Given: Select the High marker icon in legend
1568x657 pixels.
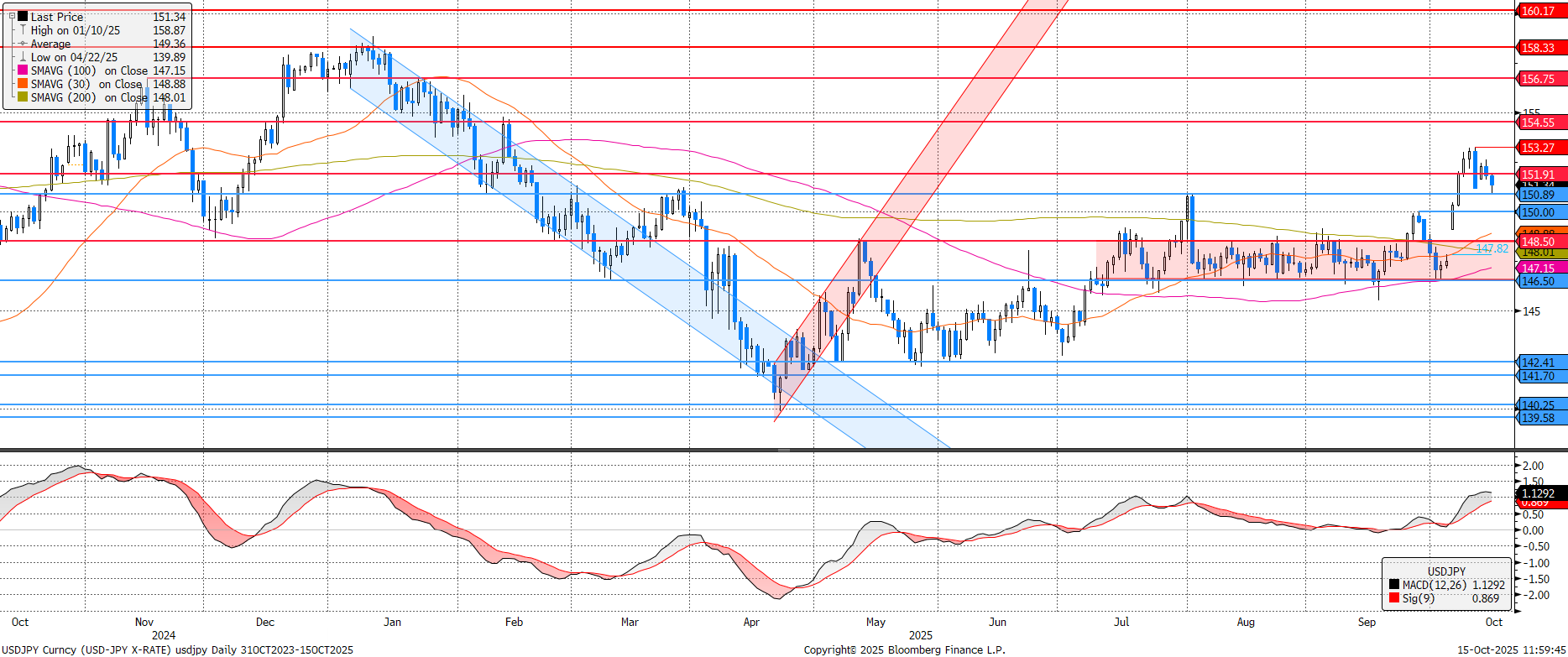Looking at the screenshot, I should [x=23, y=30].
